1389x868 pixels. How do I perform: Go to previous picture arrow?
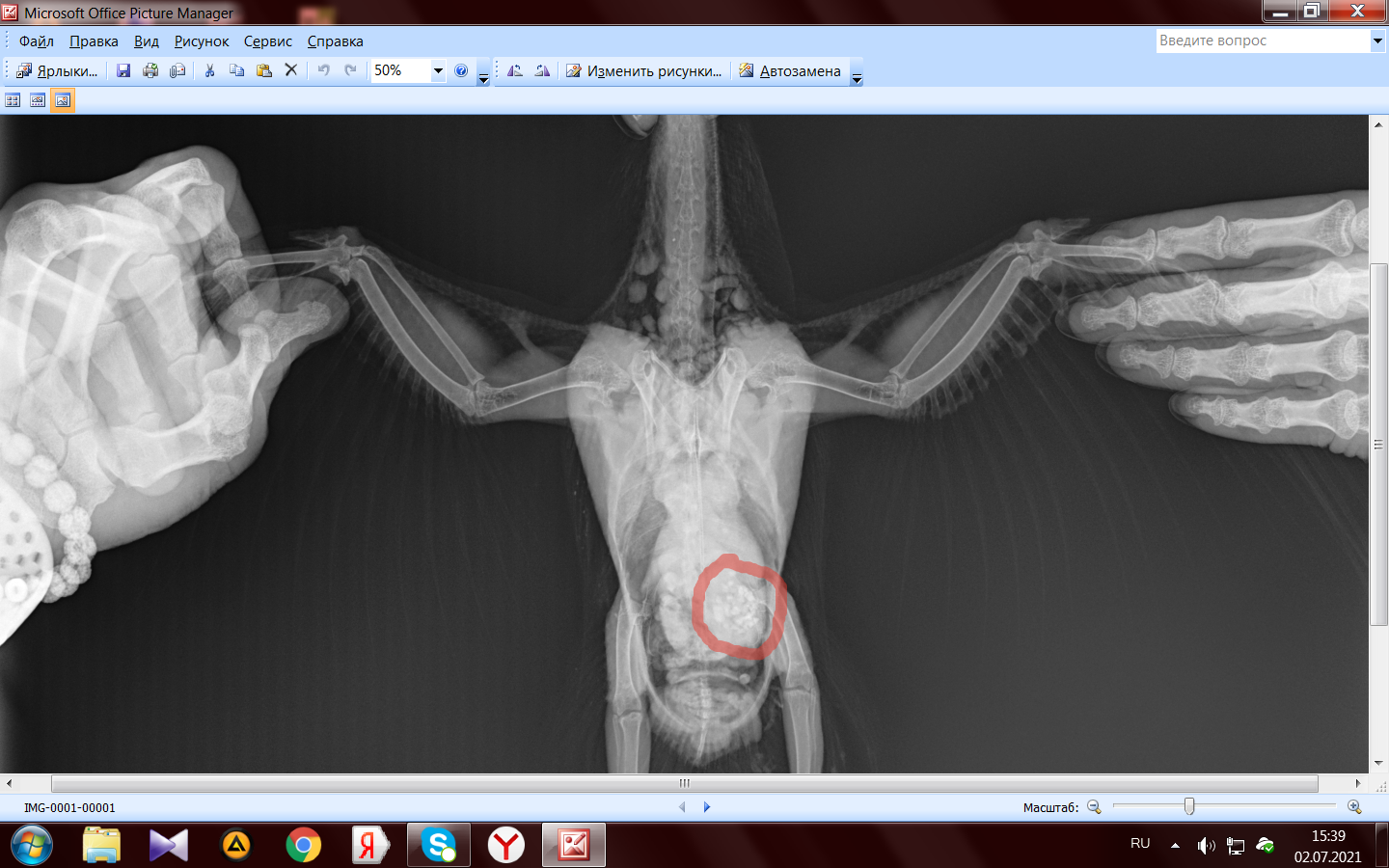(x=682, y=807)
